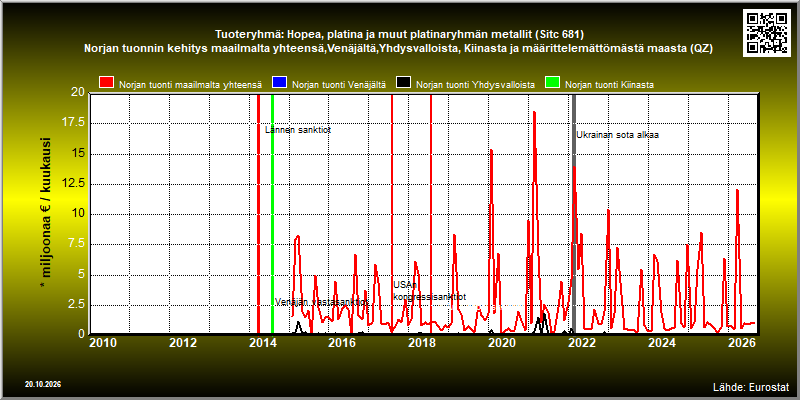Click the y-axis value '5'
This screenshot has width=800, height=400.
click(x=81, y=274)
